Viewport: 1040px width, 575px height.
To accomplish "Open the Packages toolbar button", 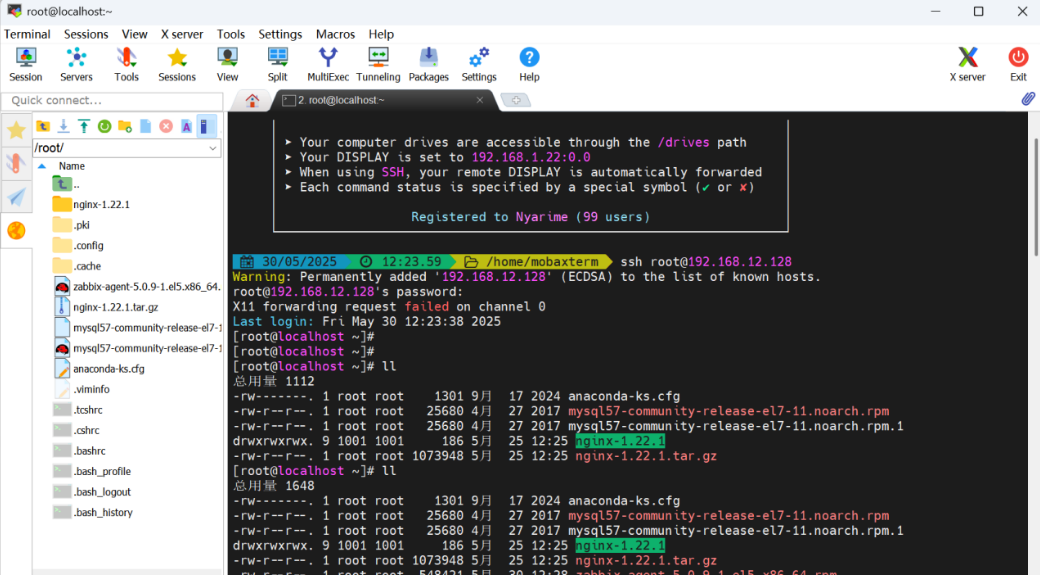I will click(428, 65).
